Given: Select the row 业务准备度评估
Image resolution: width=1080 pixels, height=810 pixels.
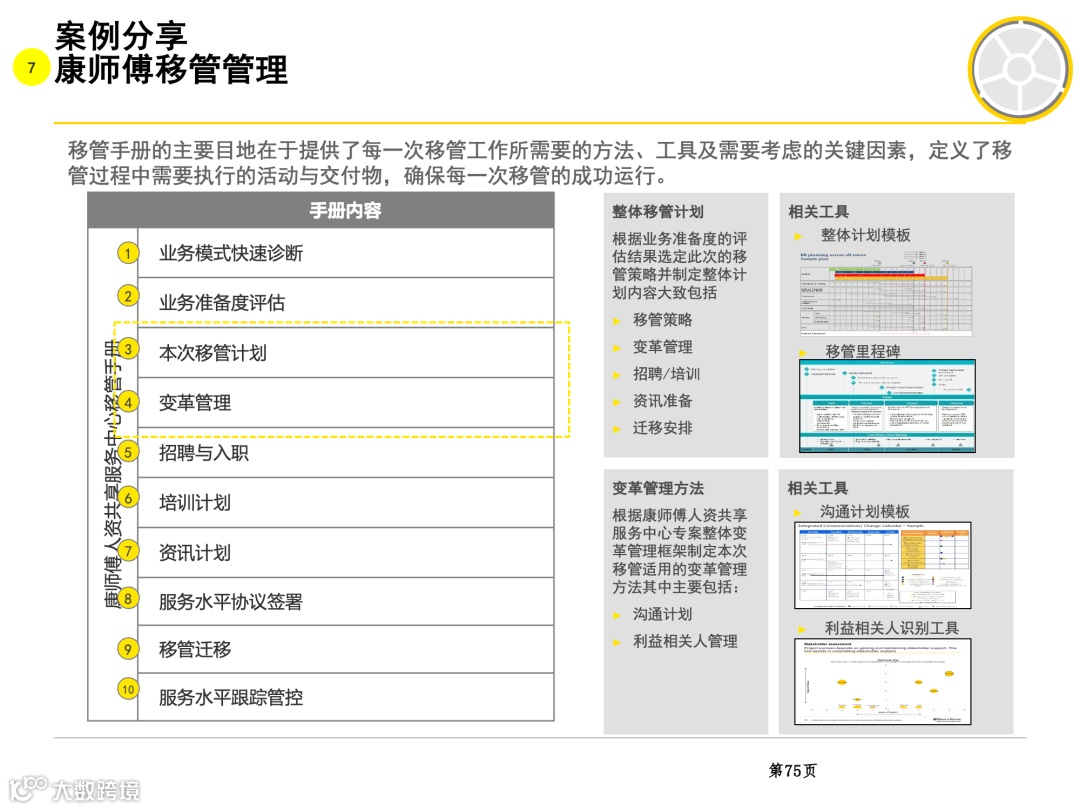Looking at the screenshot, I should [346, 303].
